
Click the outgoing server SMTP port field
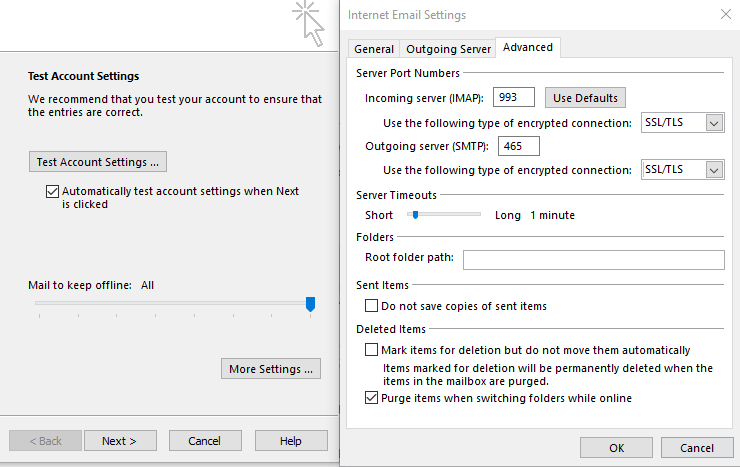[519, 146]
